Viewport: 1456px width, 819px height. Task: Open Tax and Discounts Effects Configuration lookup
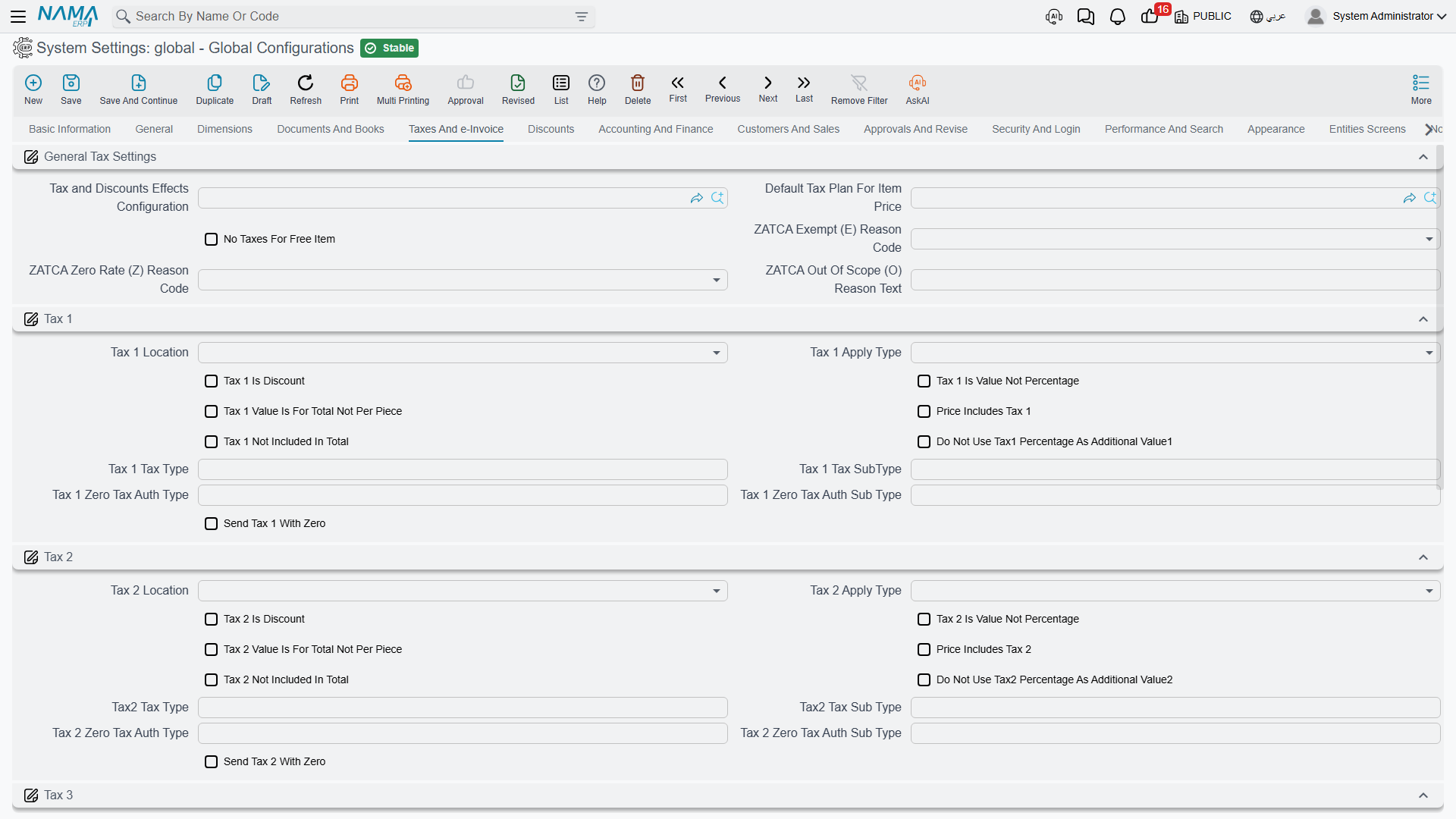(717, 198)
